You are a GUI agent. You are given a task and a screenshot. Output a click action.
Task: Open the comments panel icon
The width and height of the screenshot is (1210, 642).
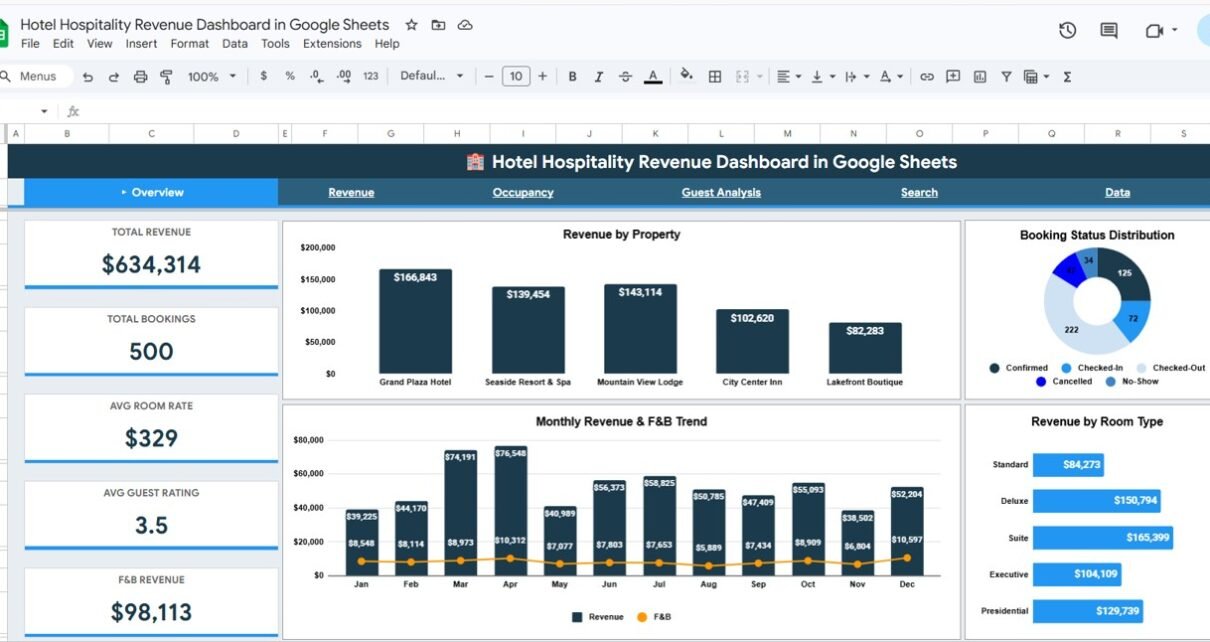pyautogui.click(x=1108, y=31)
